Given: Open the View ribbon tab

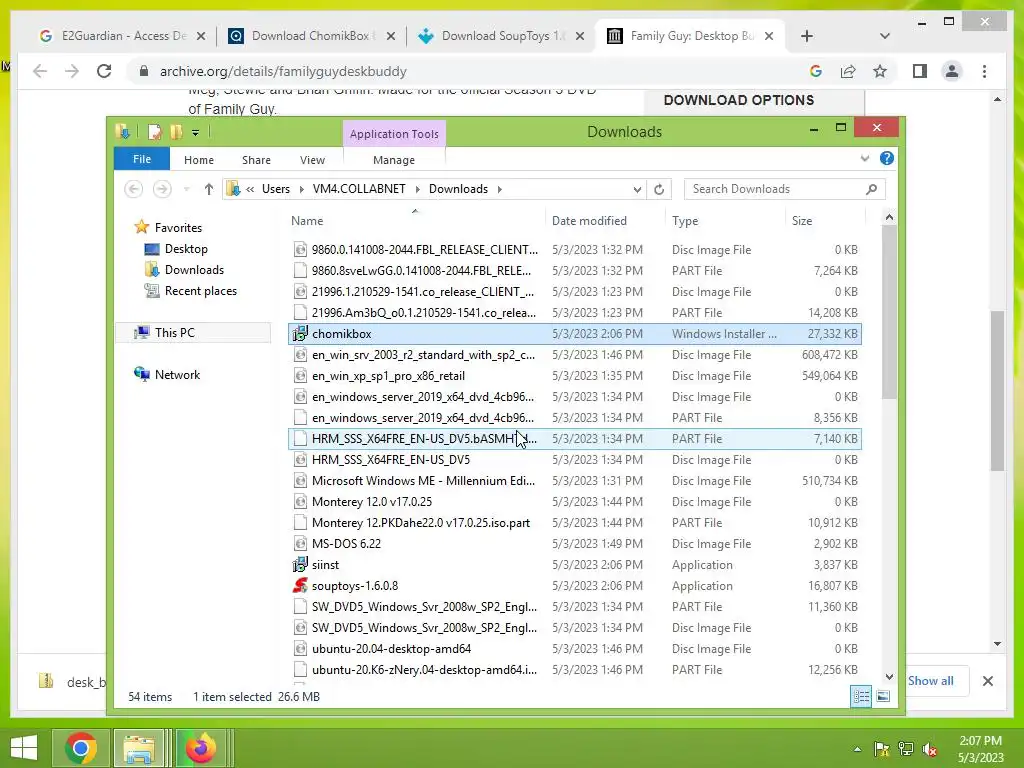Looking at the screenshot, I should coord(312,160).
